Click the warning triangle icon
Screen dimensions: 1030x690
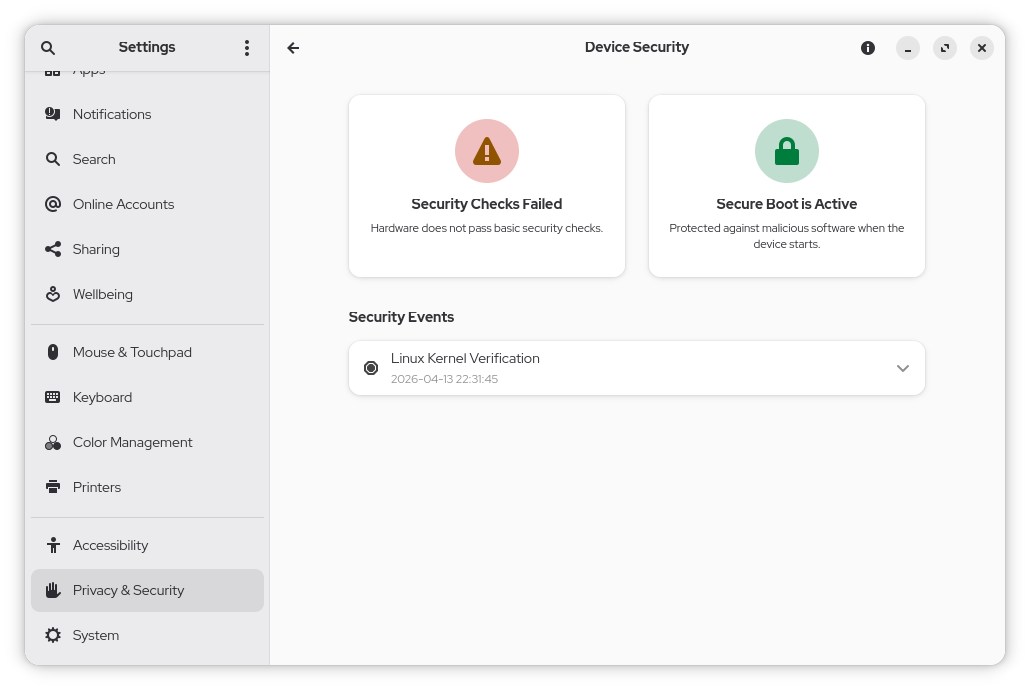(x=487, y=151)
